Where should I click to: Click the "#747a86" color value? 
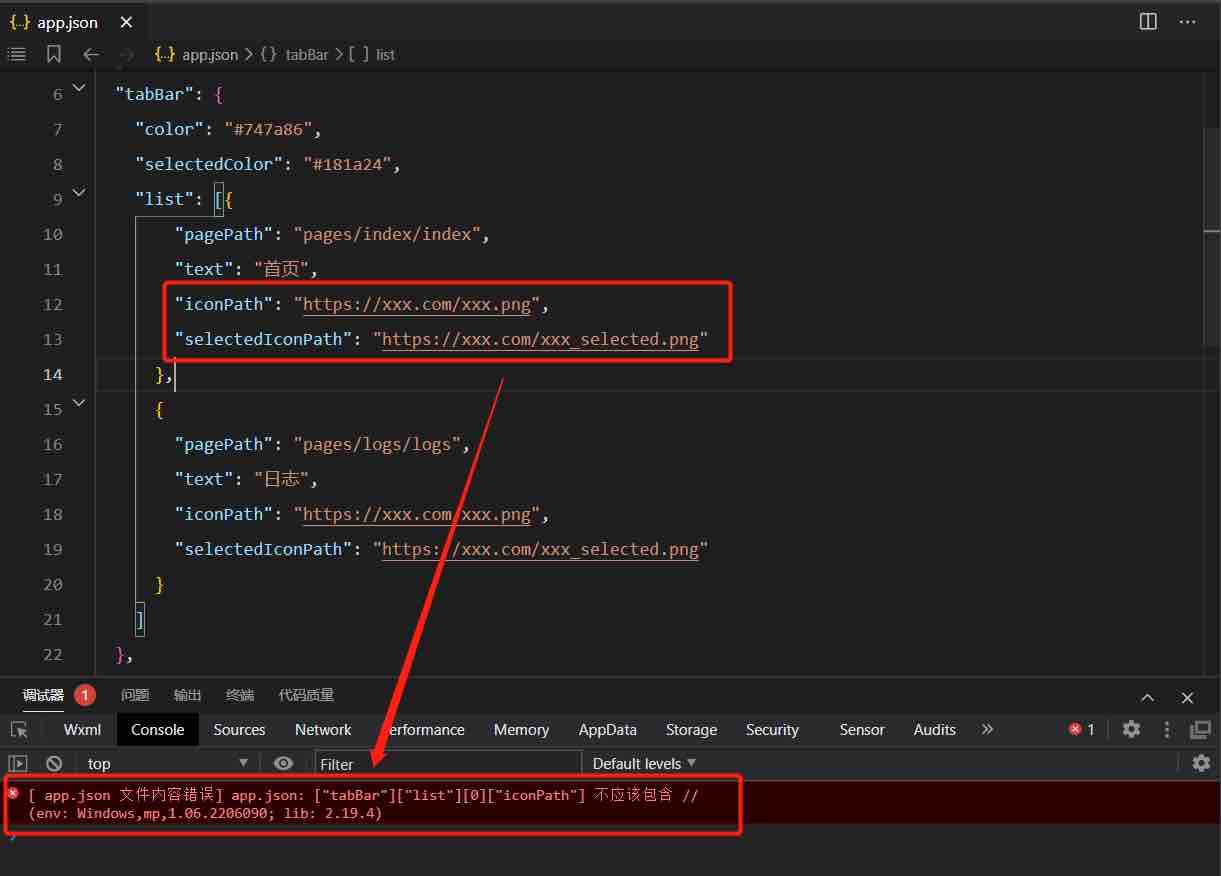coord(267,129)
